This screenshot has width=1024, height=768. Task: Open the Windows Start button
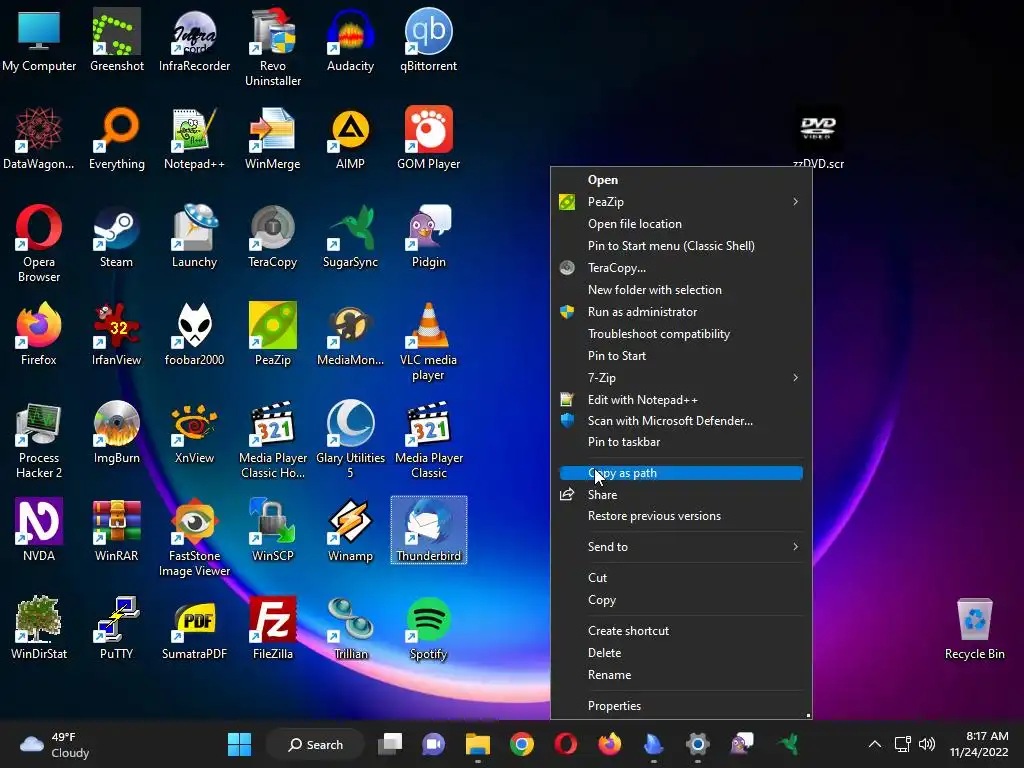click(x=239, y=744)
